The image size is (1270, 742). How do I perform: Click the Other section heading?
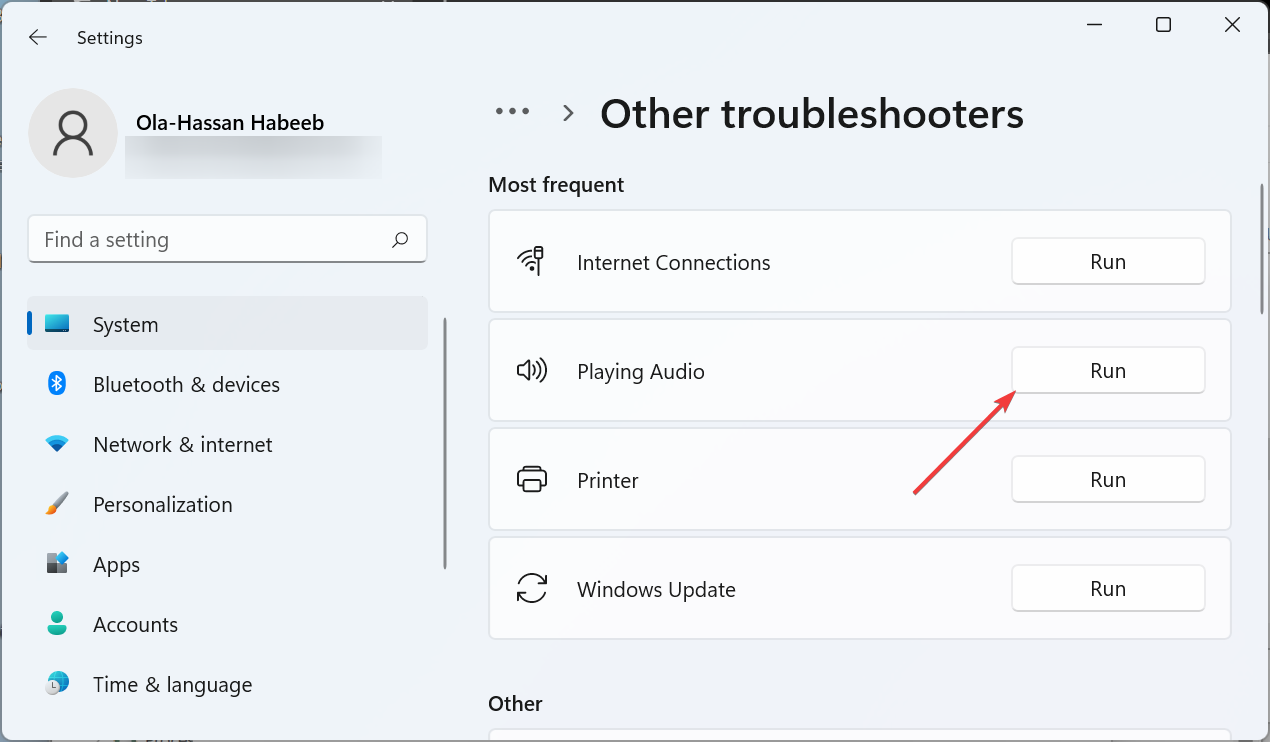click(515, 704)
